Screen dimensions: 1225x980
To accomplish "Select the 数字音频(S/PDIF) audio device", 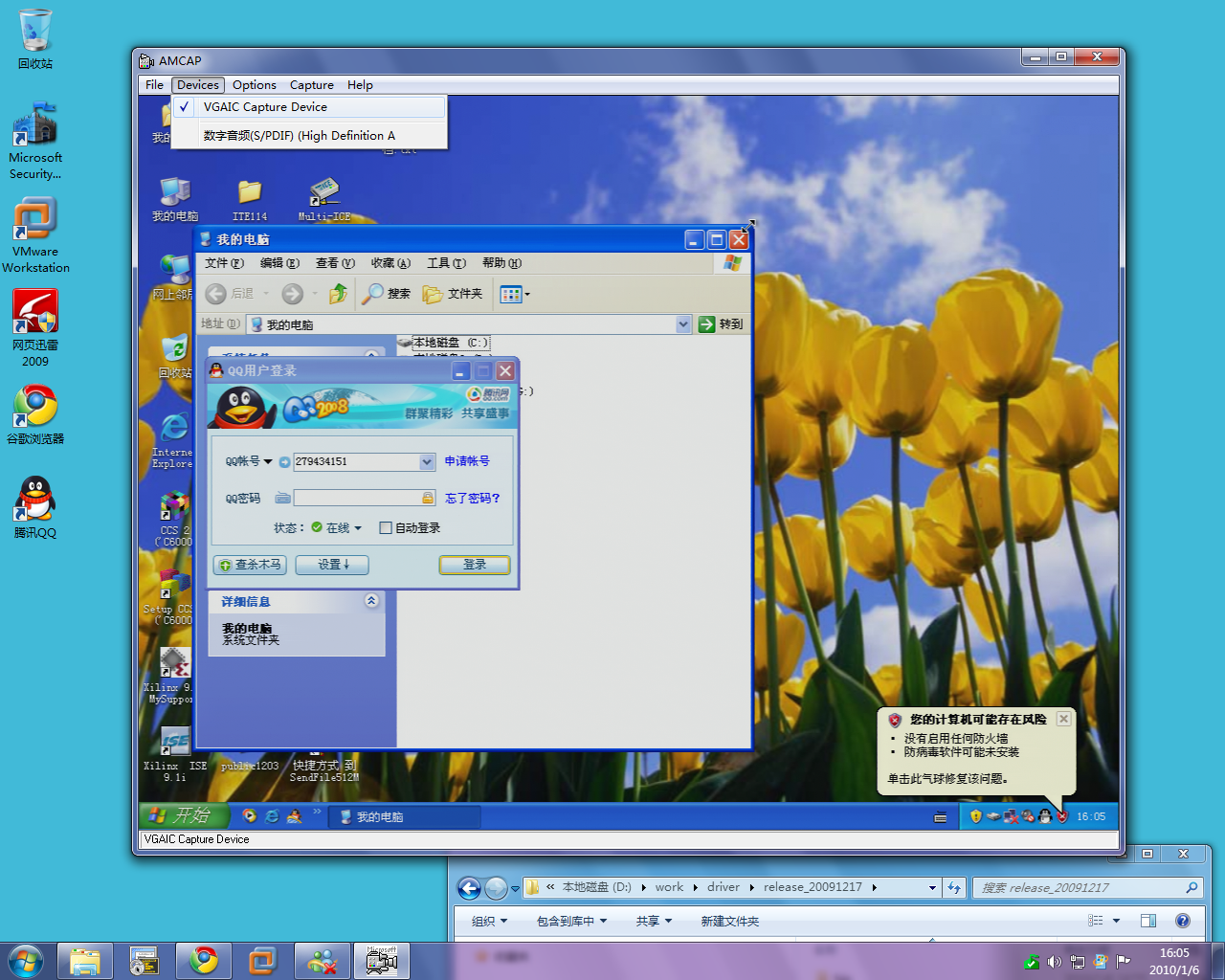I will click(308, 136).
